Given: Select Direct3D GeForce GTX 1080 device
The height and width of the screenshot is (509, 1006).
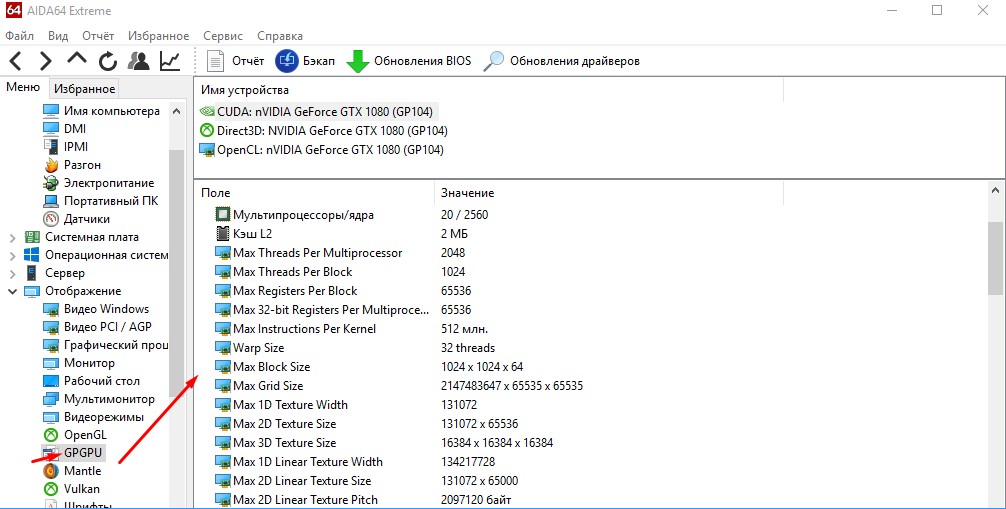Looking at the screenshot, I should 323,131.
